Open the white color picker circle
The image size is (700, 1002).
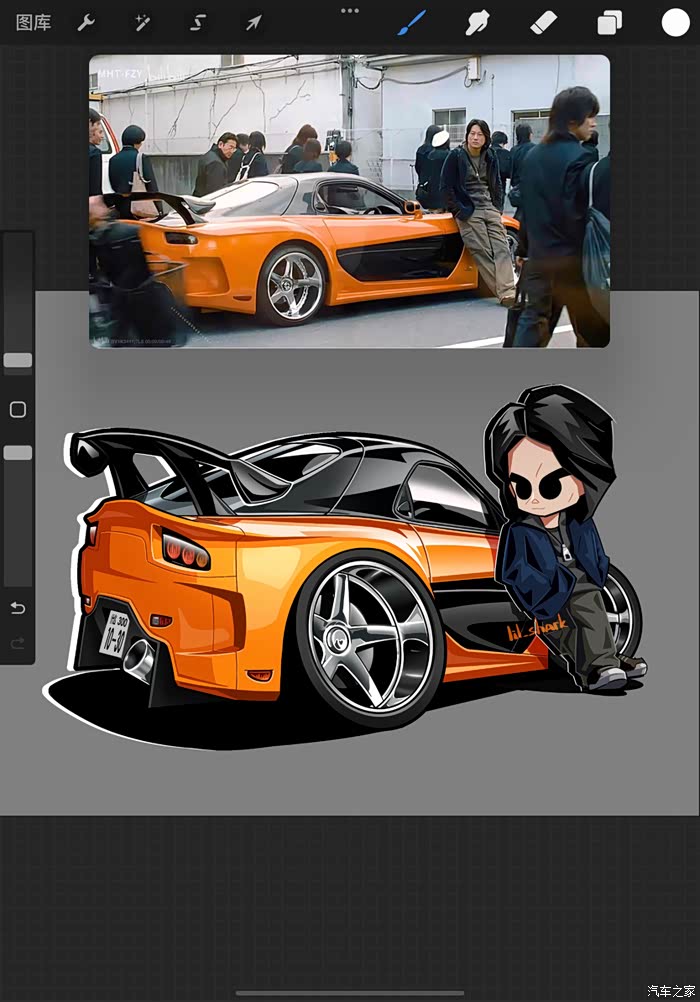(675, 23)
